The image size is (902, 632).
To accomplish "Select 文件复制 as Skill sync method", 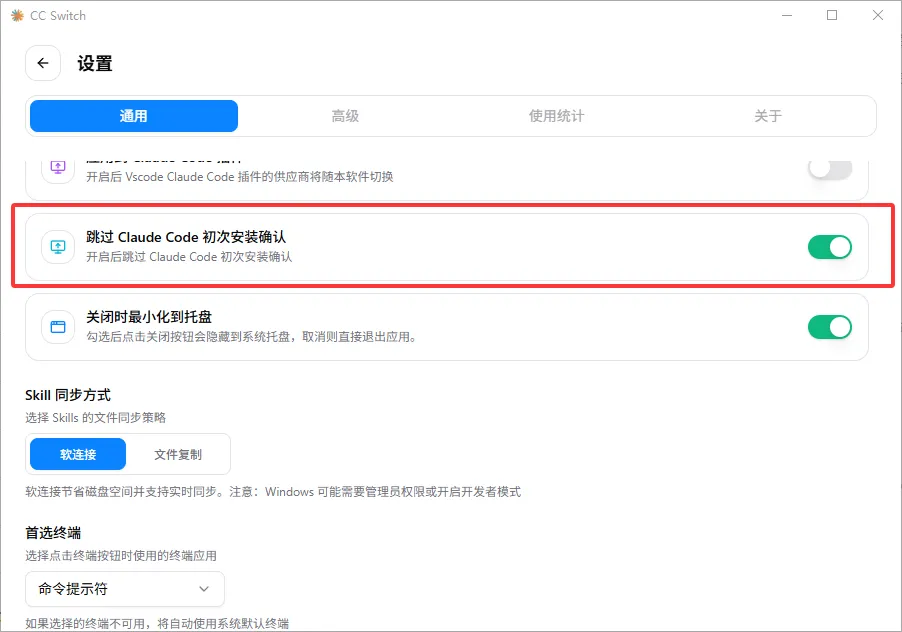I will point(179,454).
